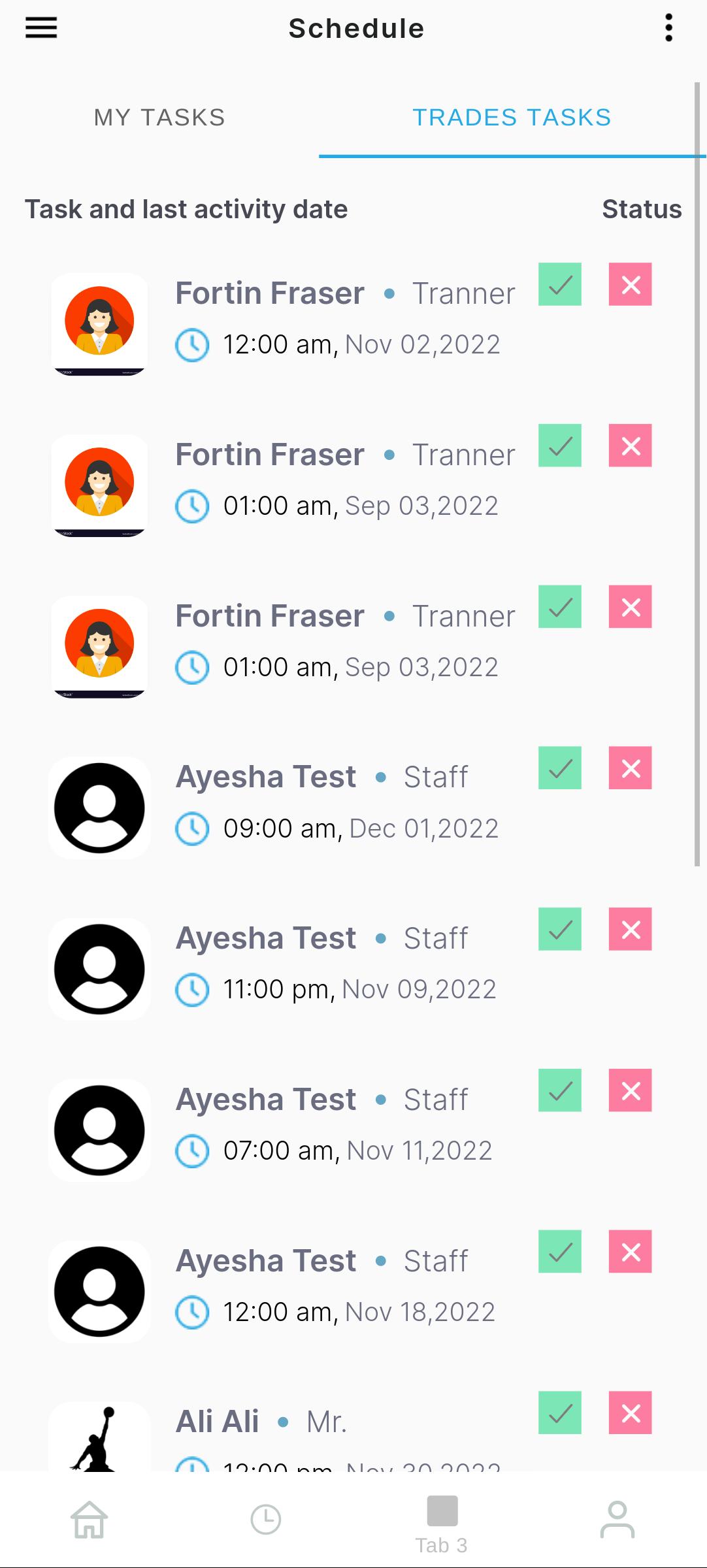Open the clock history tab at bottom

[266, 1520]
